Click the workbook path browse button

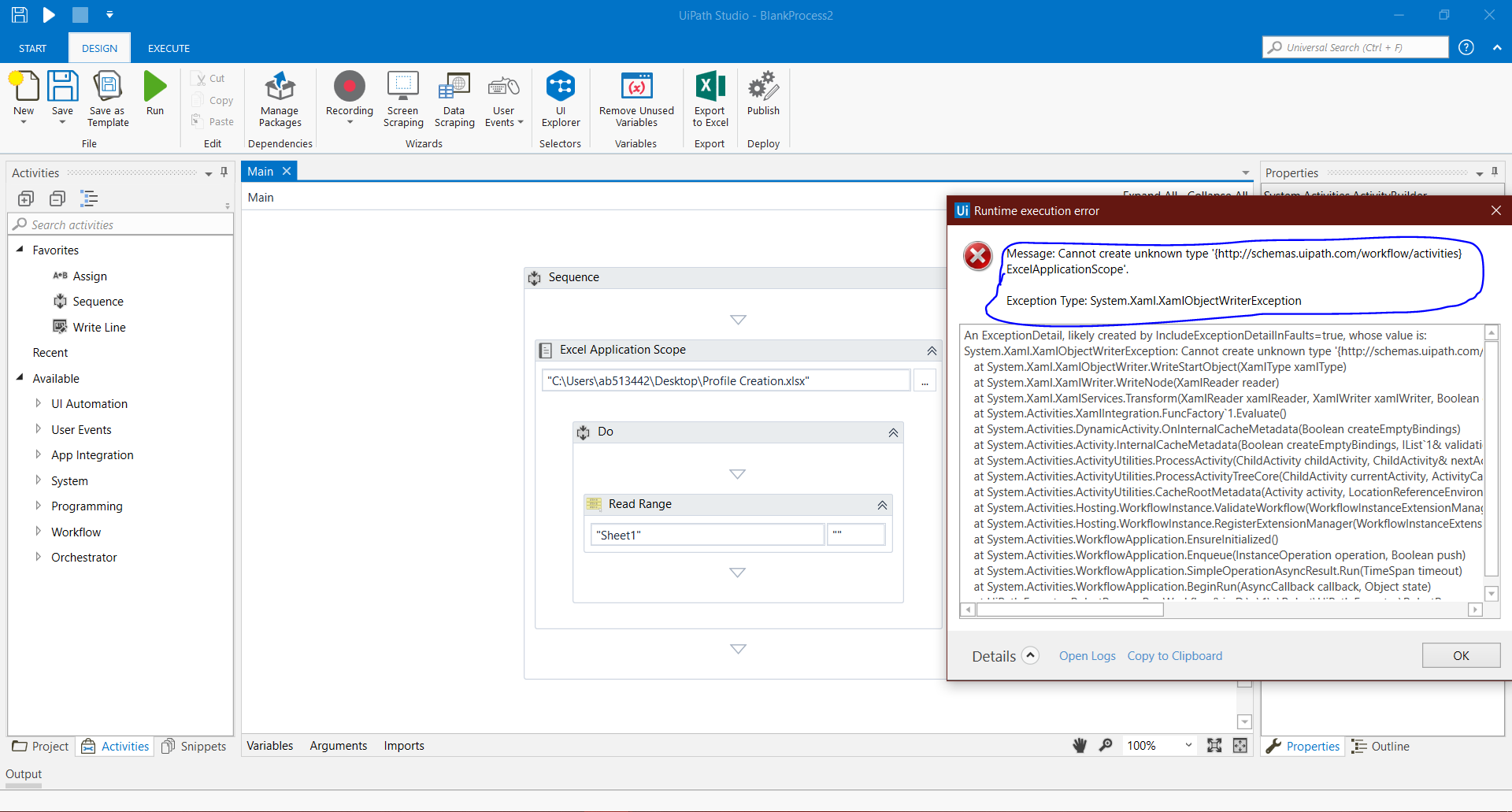click(x=925, y=381)
